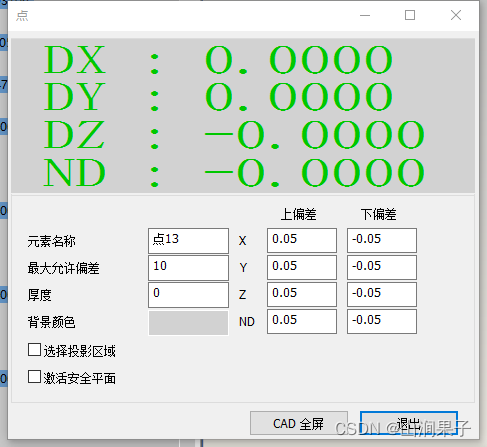Enable the 选择投影区域 checkbox
Image resolution: width=487 pixels, height=447 pixels.
coord(34,350)
